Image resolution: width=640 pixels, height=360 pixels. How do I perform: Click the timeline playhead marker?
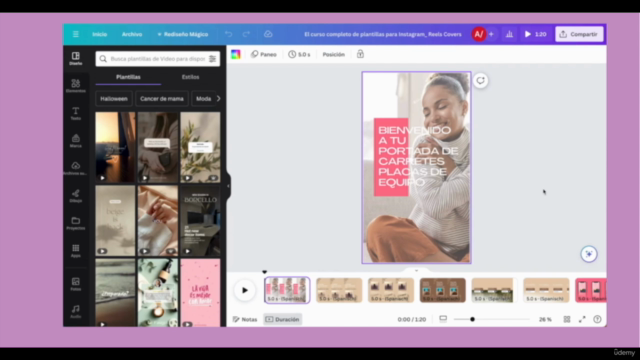coord(264,272)
